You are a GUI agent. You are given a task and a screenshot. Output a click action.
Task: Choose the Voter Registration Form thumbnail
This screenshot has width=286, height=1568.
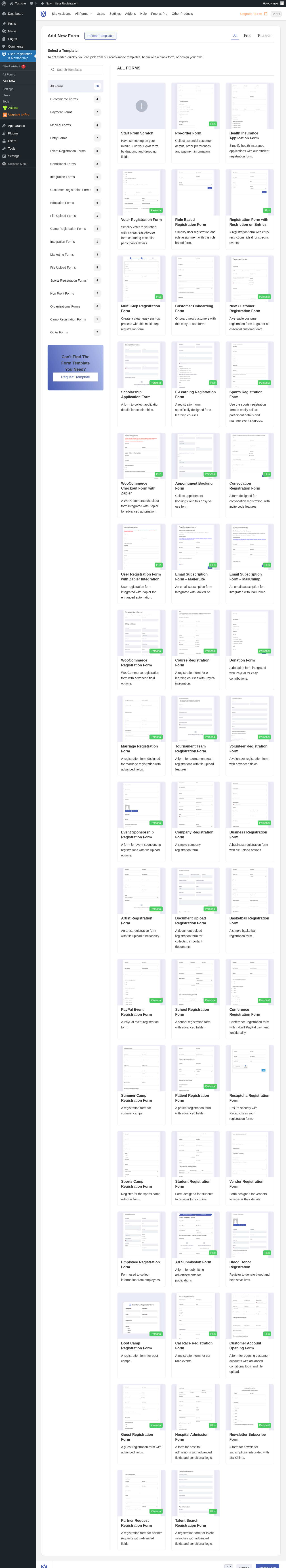click(141, 192)
